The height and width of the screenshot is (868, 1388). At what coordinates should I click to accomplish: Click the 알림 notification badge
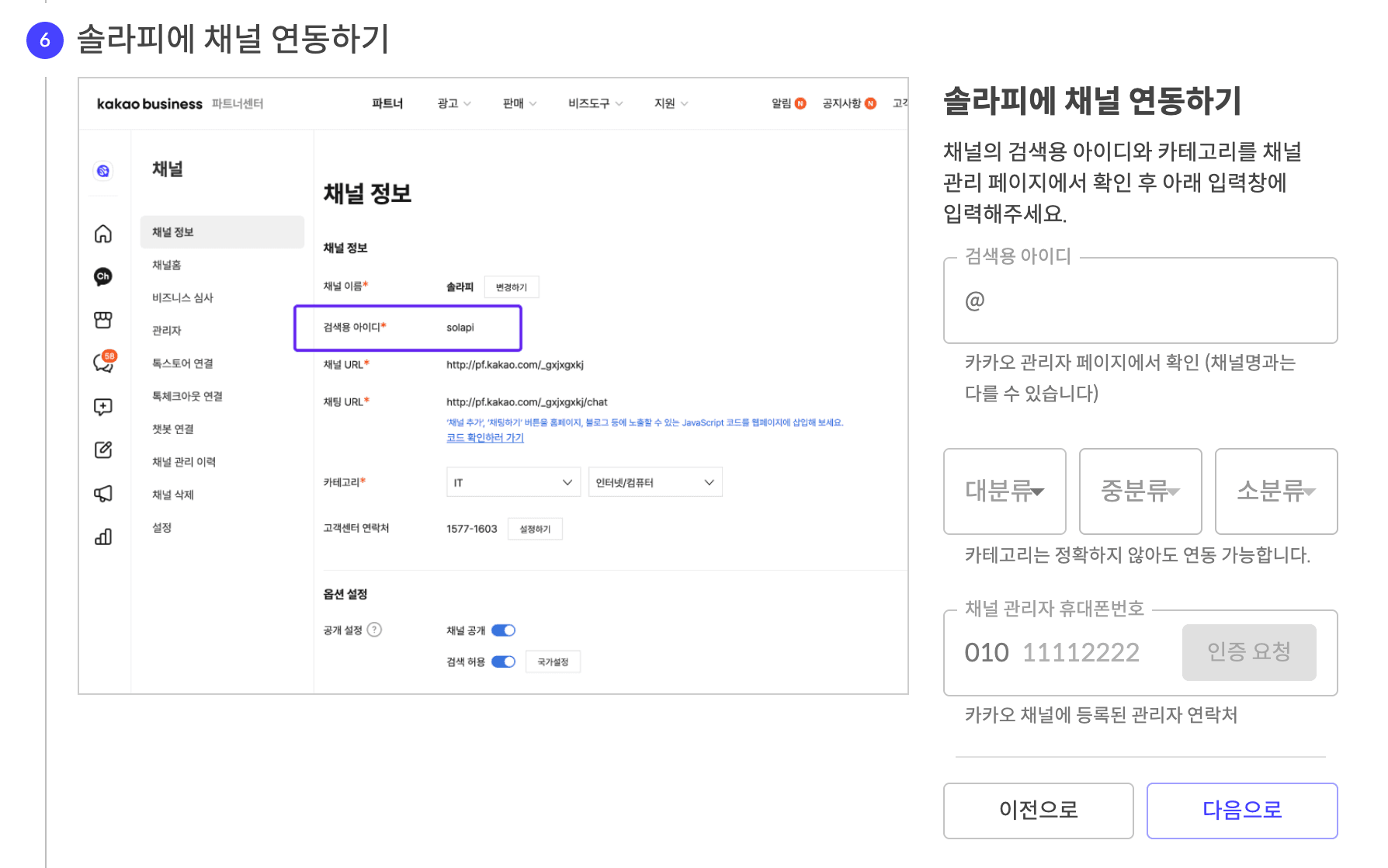click(x=800, y=103)
